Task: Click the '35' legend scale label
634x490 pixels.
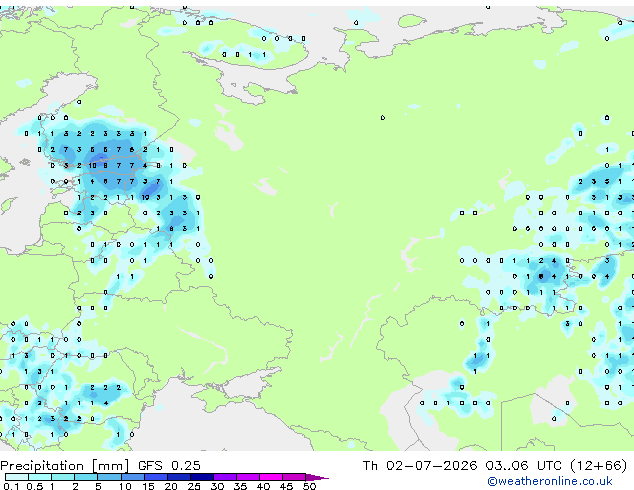Action: click(x=240, y=486)
